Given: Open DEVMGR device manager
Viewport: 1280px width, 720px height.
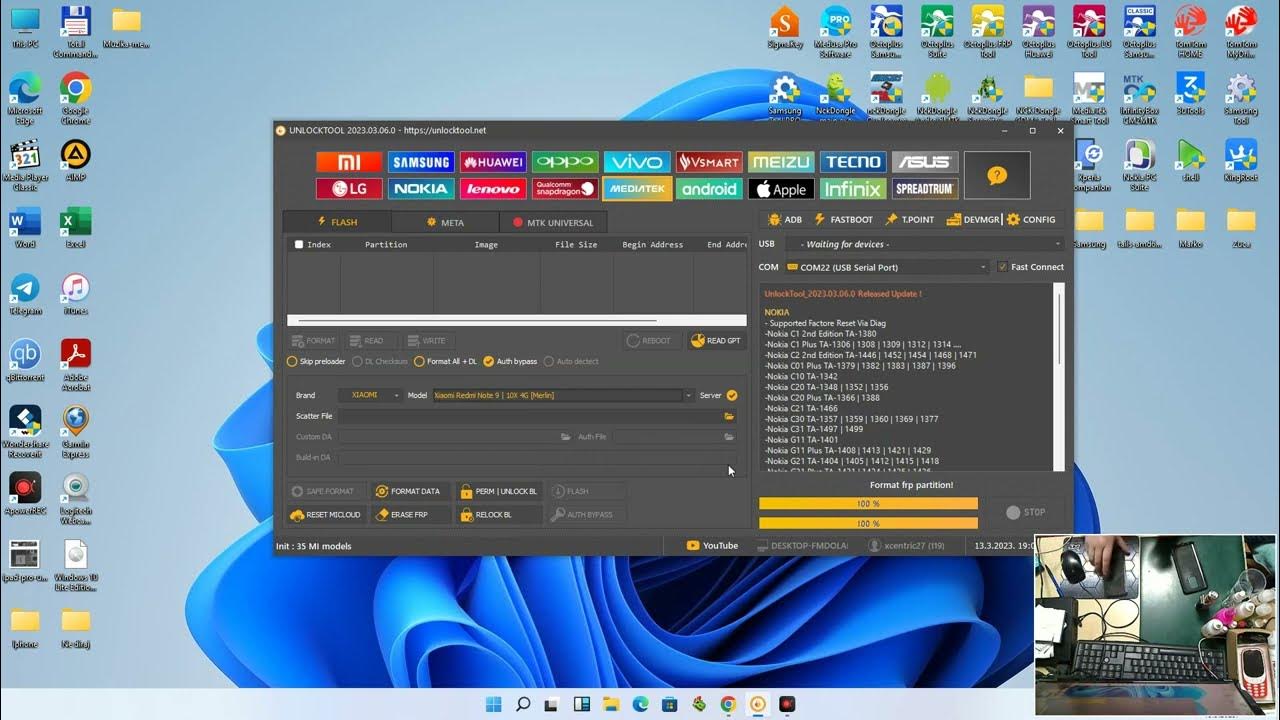Looking at the screenshot, I should (x=973, y=219).
